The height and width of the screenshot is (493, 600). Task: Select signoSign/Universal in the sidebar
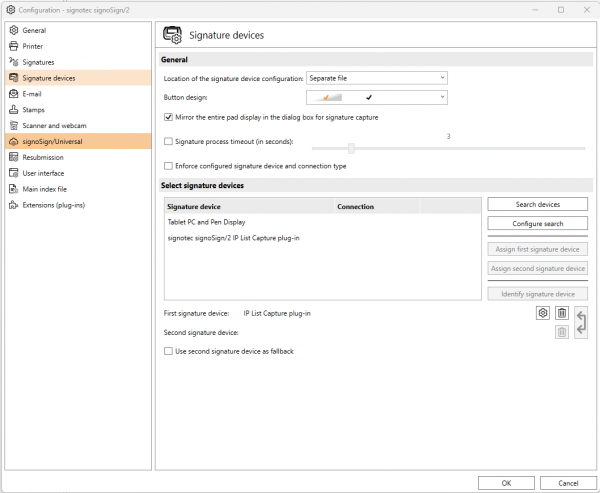(78, 142)
